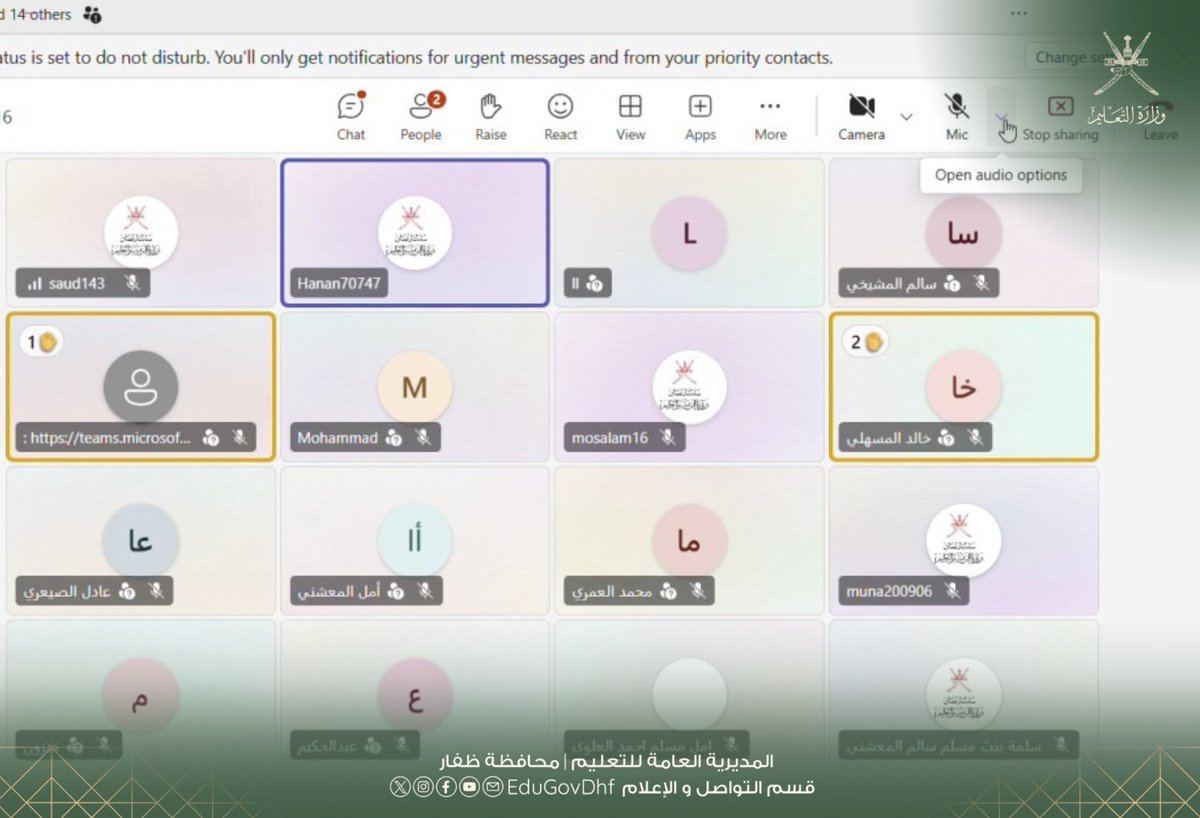Viewport: 1200px width, 818px height.
Task: Select the سالم المشيخي participant tile
Action: tap(964, 232)
